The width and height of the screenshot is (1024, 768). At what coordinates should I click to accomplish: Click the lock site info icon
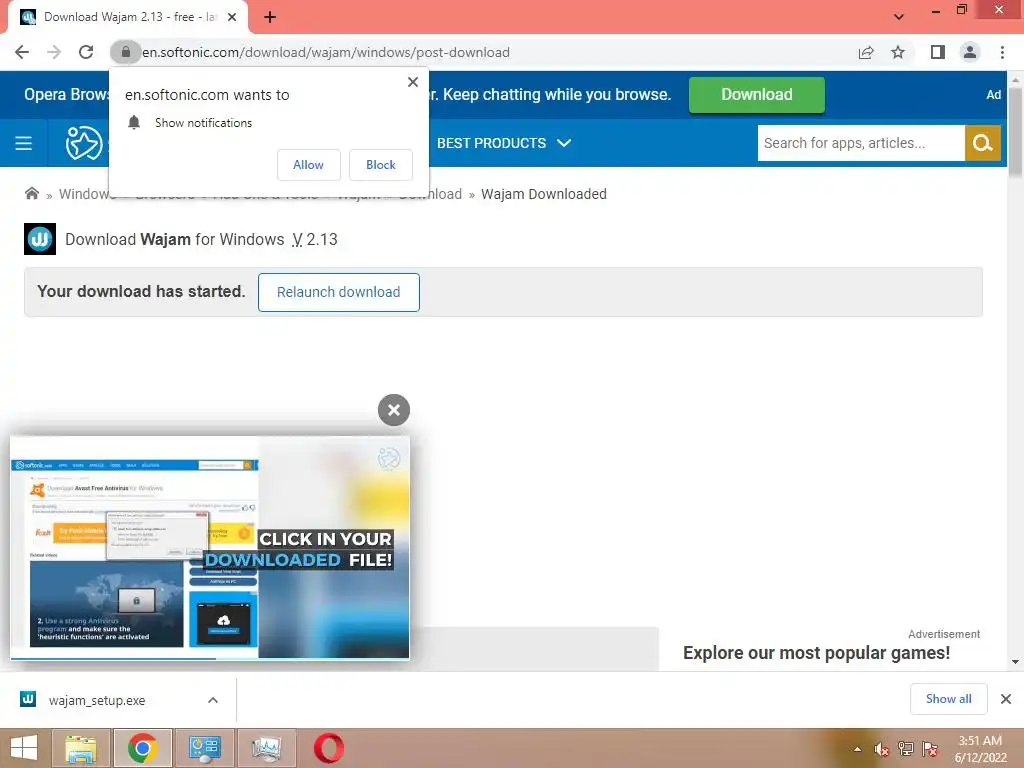(125, 52)
